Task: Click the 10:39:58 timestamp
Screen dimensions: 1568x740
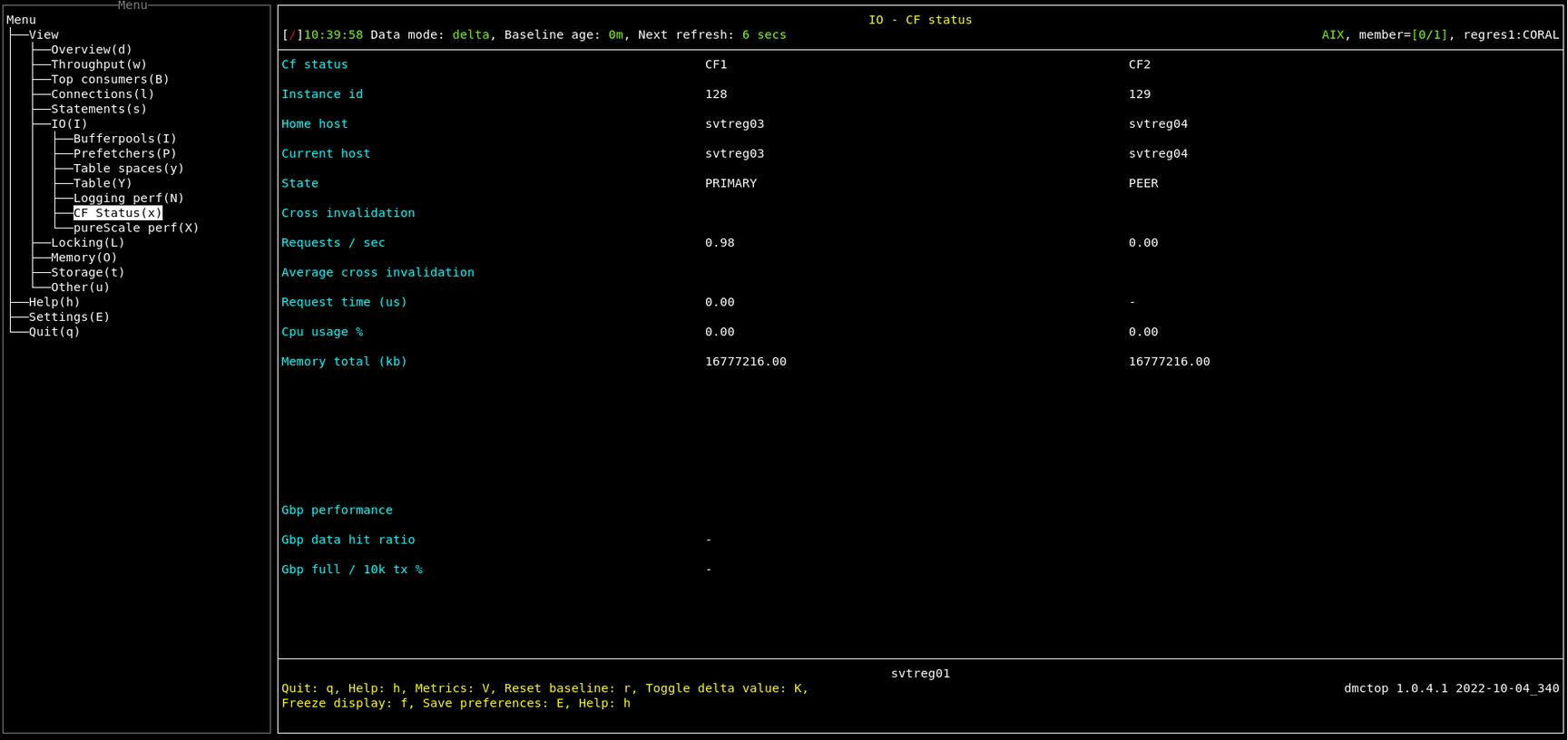Action: tap(333, 34)
